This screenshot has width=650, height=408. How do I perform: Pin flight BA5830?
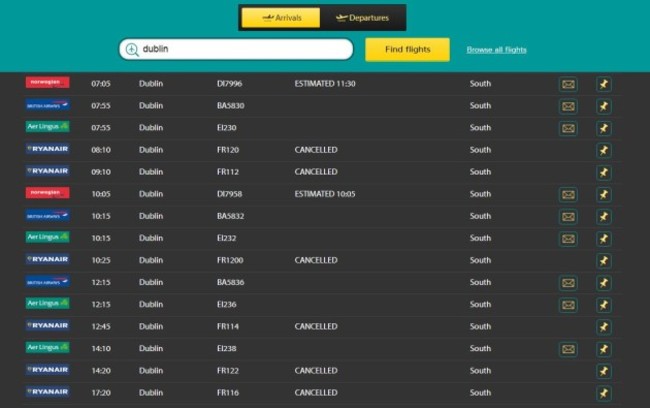[604, 106]
